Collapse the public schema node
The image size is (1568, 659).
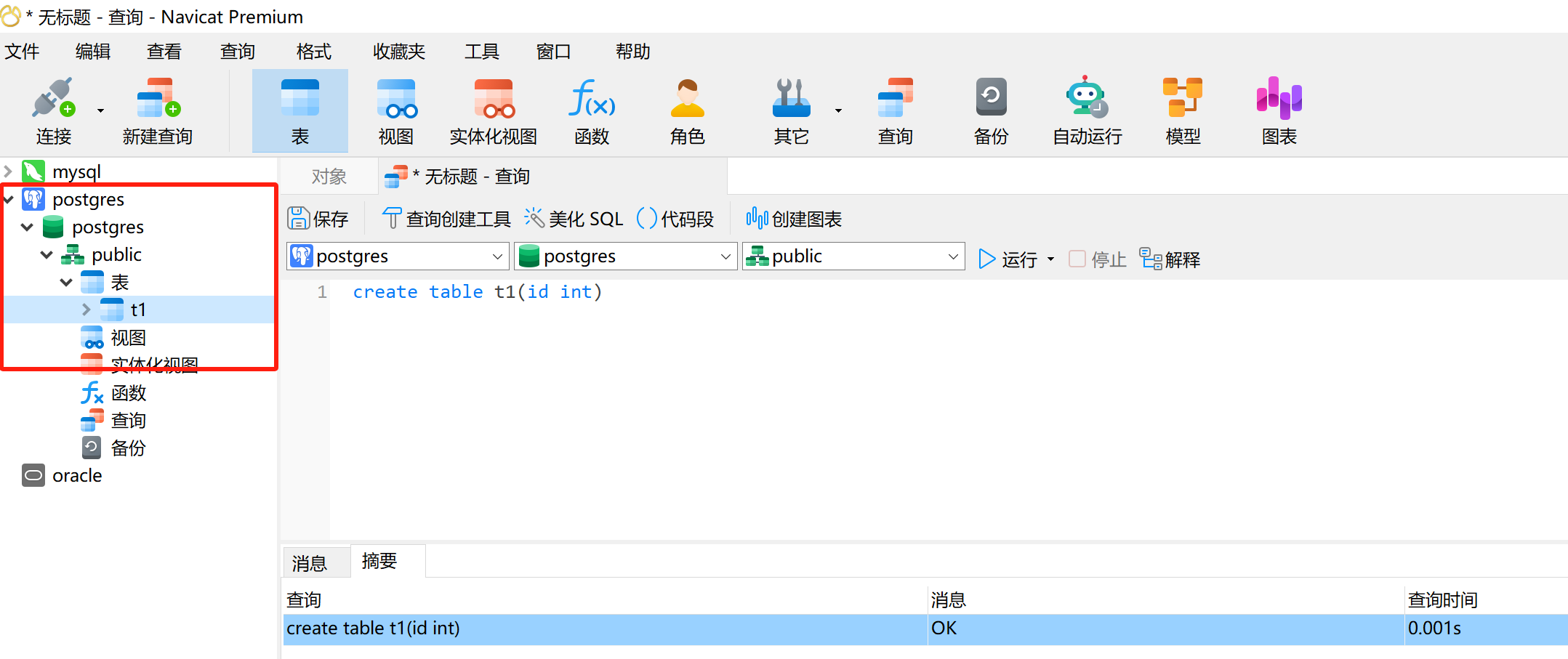pyautogui.click(x=47, y=254)
